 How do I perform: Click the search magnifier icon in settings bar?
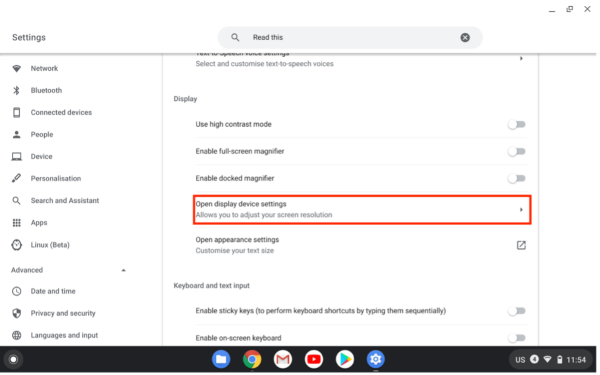click(x=235, y=37)
